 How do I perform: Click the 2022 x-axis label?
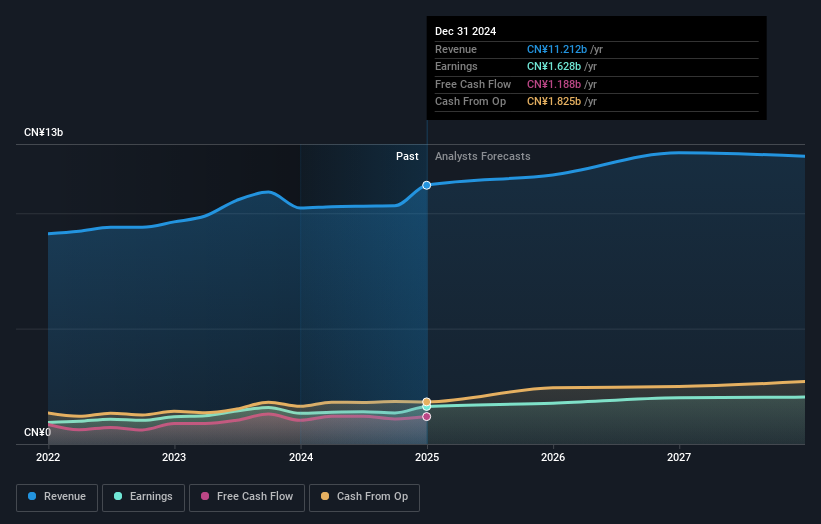pos(48,457)
